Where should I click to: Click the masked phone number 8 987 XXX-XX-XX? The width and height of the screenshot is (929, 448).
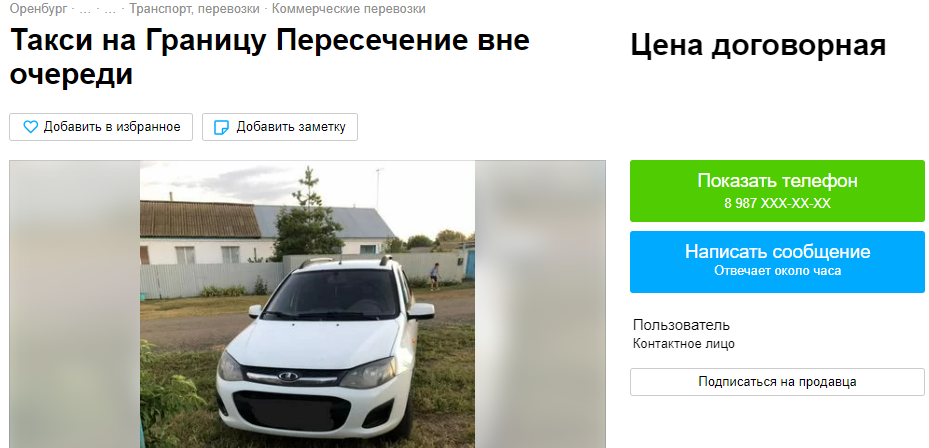pyautogui.click(x=777, y=204)
